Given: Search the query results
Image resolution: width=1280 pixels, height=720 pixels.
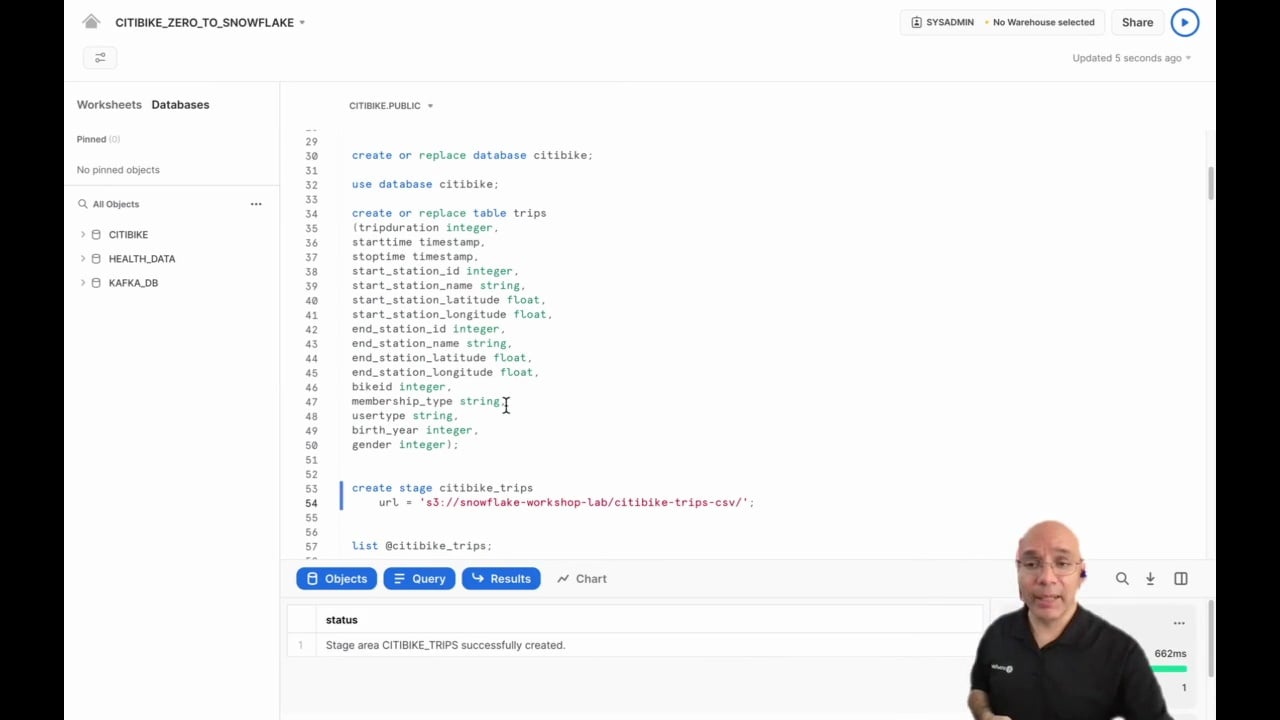Looking at the screenshot, I should 1122,579.
